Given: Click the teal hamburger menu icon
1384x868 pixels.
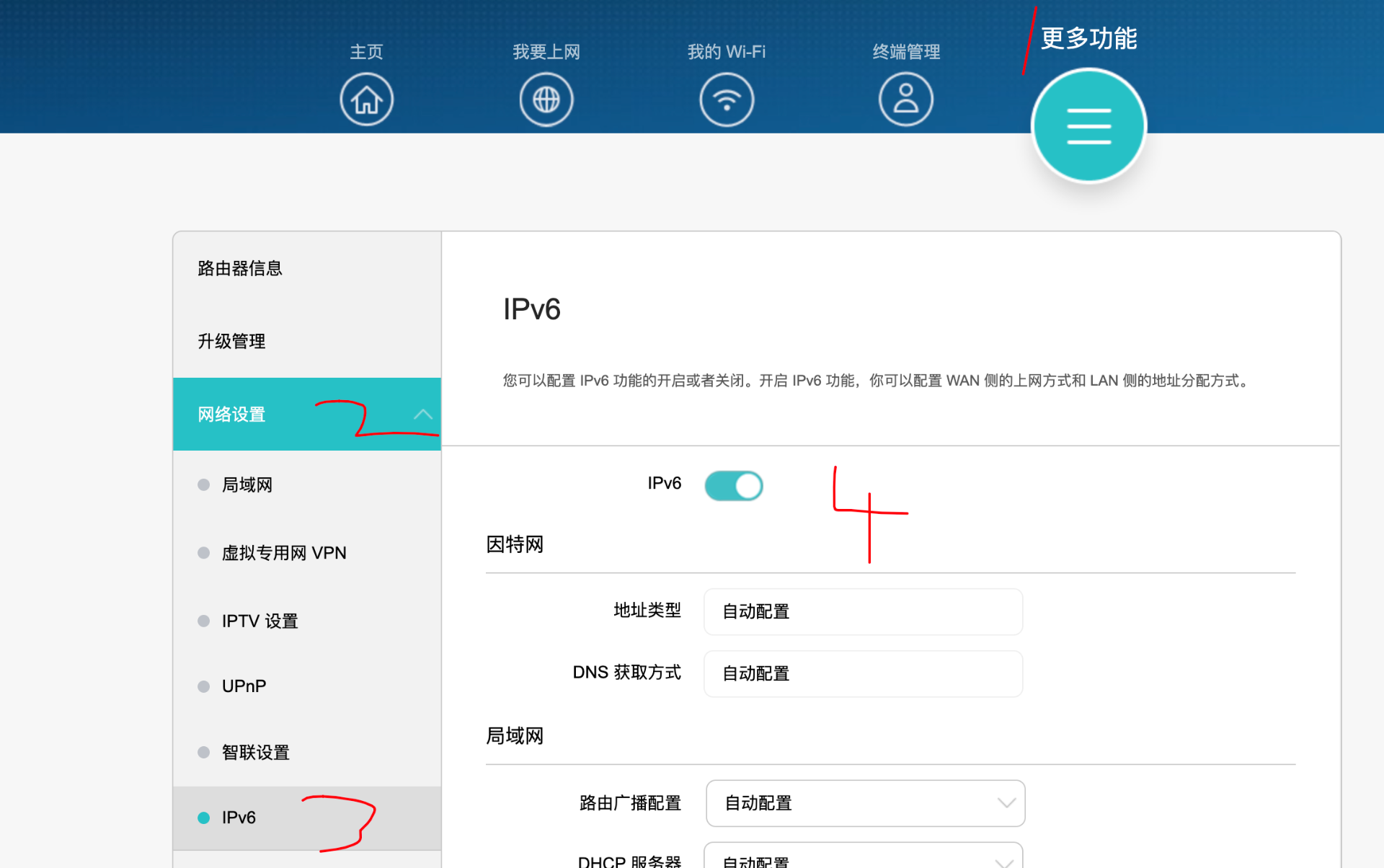Looking at the screenshot, I should click(1088, 125).
